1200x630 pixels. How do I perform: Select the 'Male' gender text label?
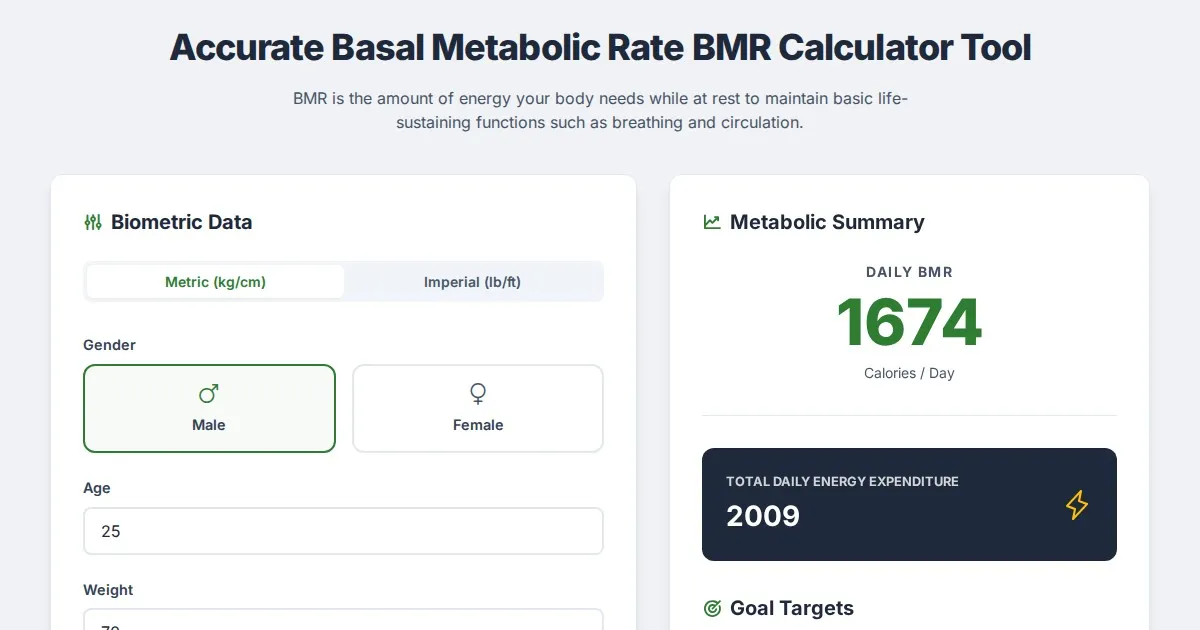pos(209,425)
